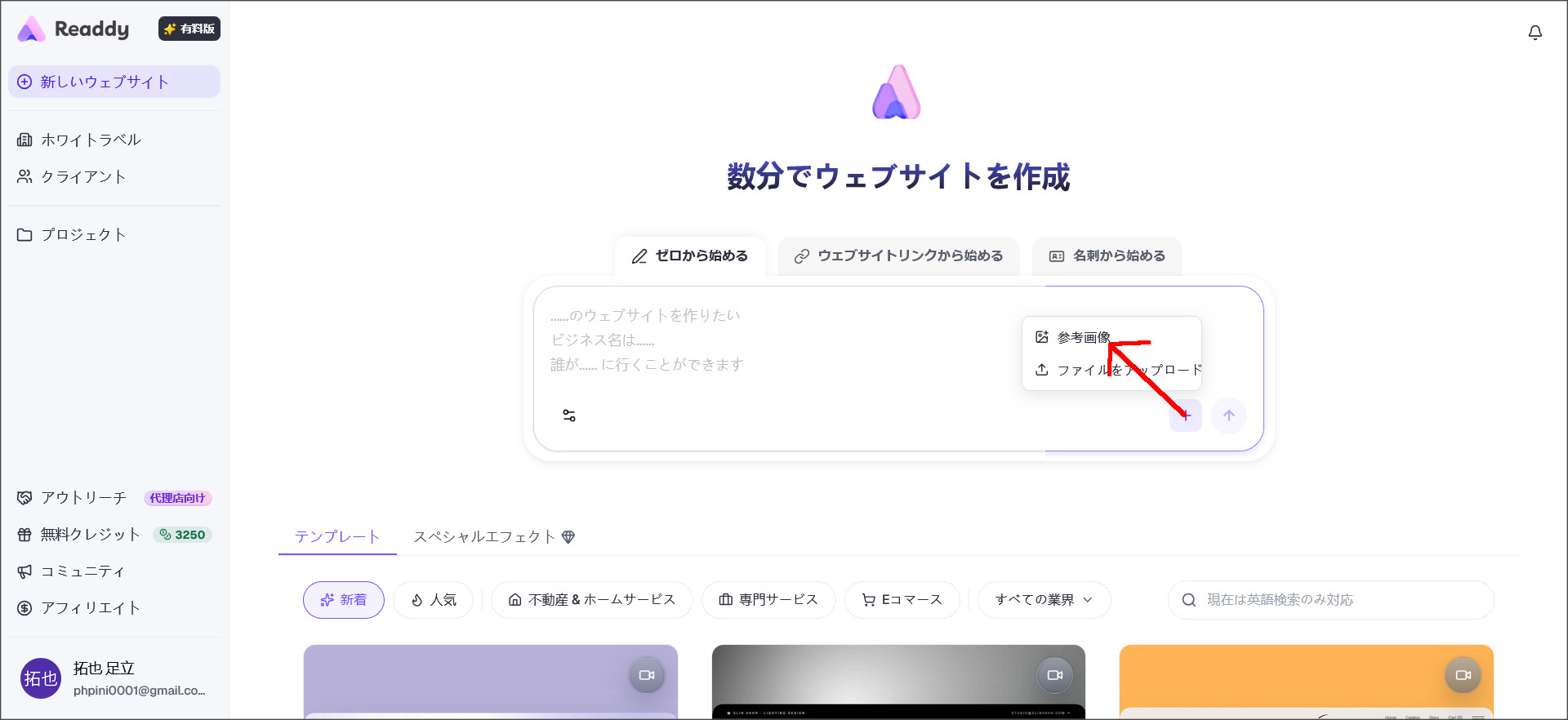Click the video icon on the purple template
The image size is (1568, 720).
(x=647, y=675)
